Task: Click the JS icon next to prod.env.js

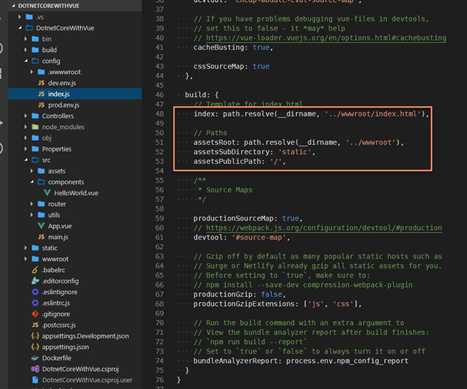Action: point(41,105)
